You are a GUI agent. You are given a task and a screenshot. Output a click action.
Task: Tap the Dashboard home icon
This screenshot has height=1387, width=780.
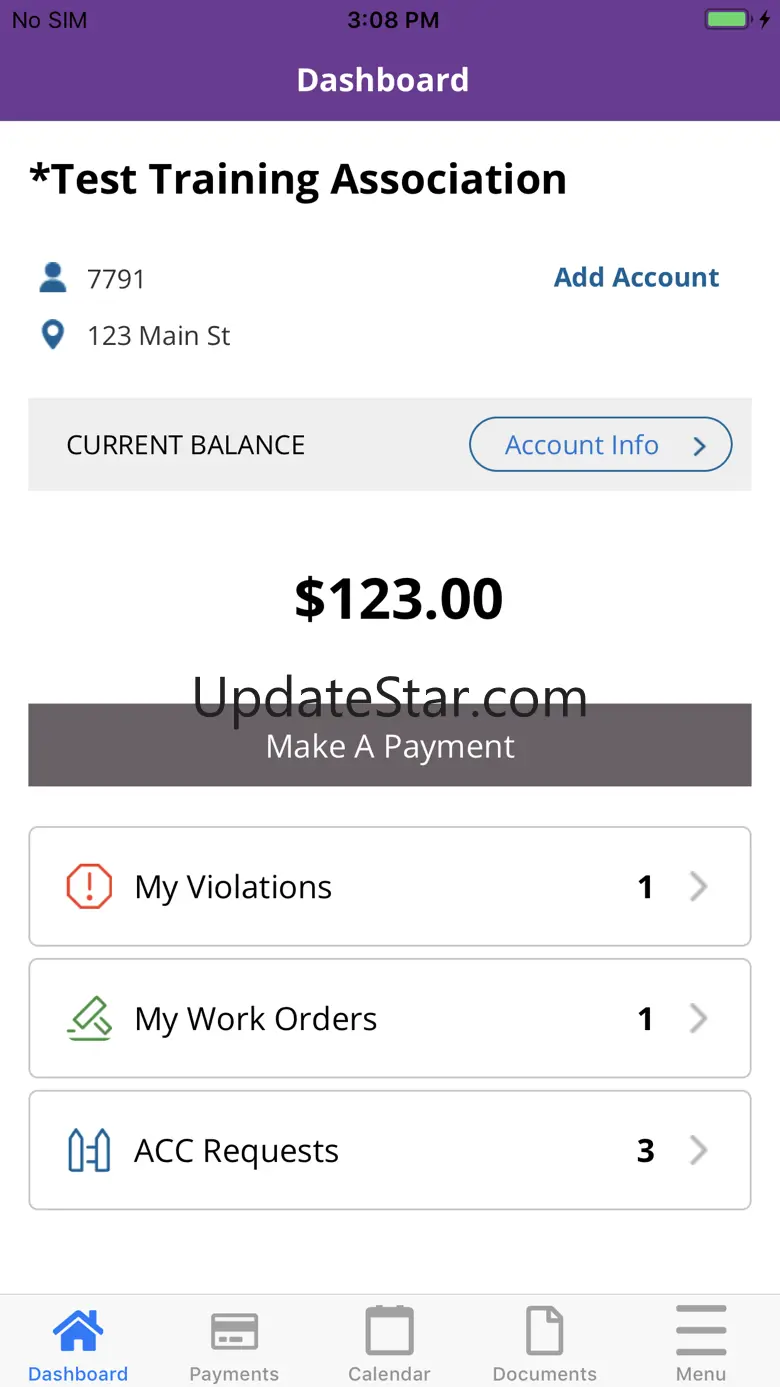[x=78, y=1331]
